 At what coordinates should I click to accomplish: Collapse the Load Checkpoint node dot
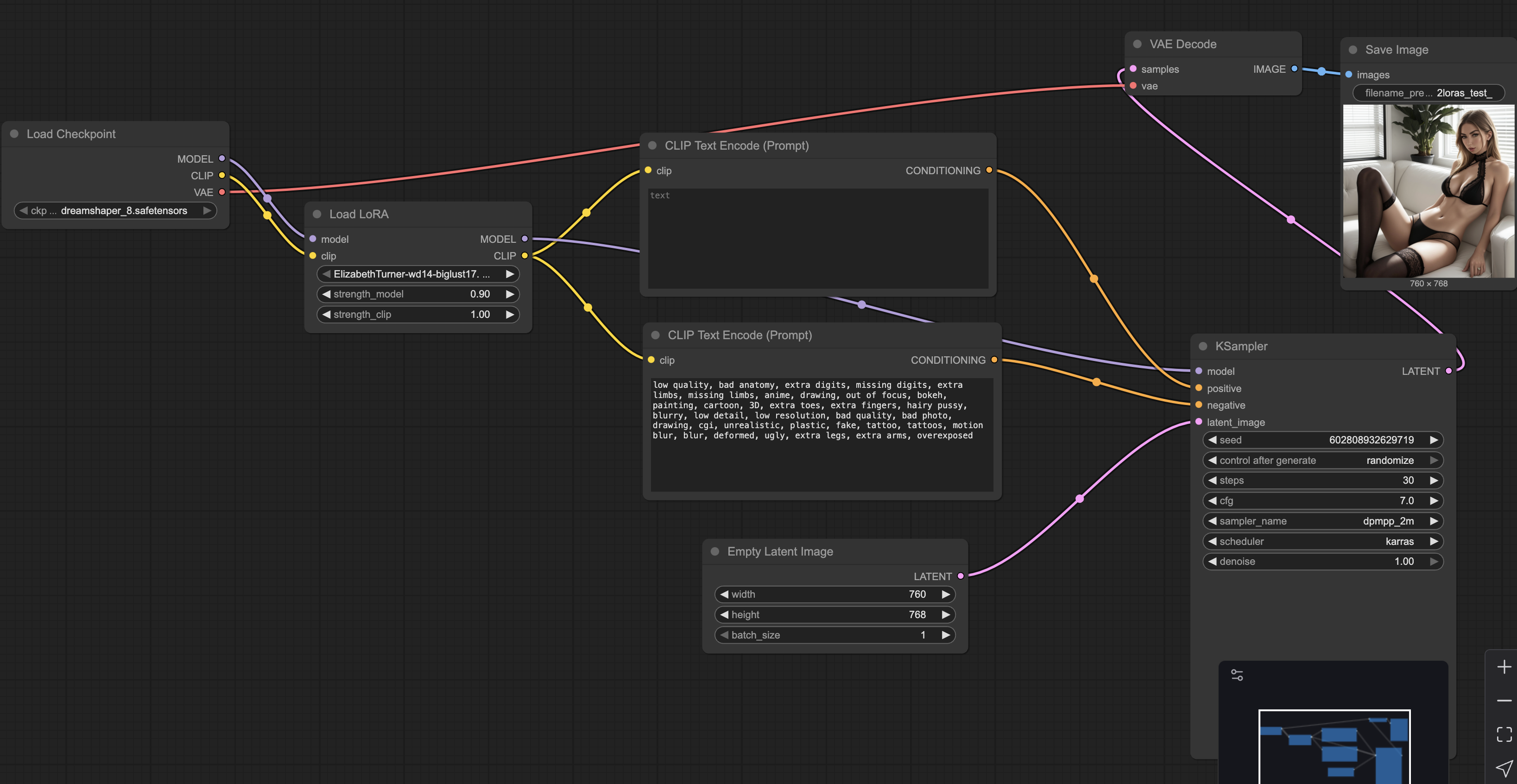(x=14, y=134)
